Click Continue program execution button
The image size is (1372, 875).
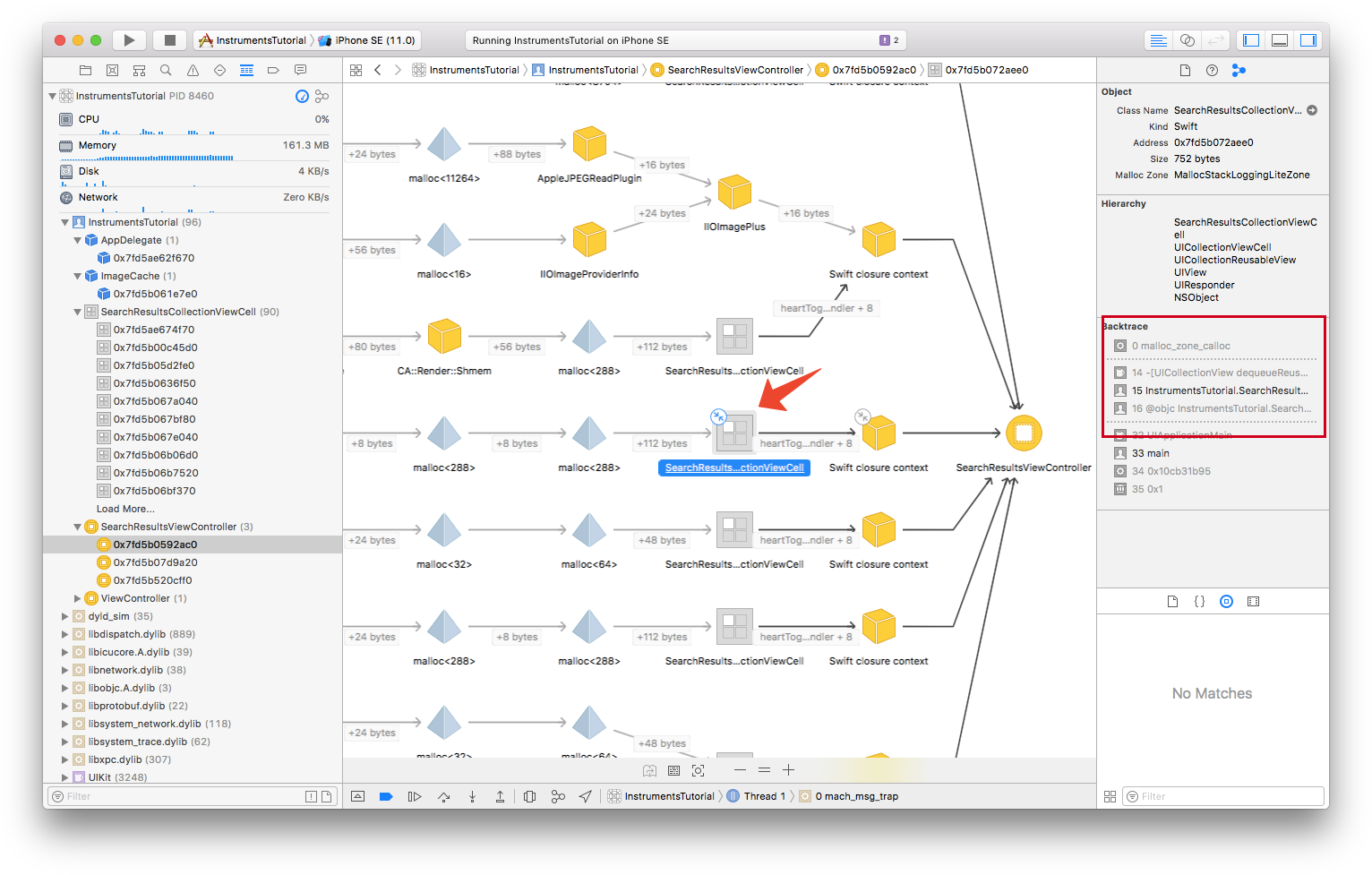pos(414,796)
